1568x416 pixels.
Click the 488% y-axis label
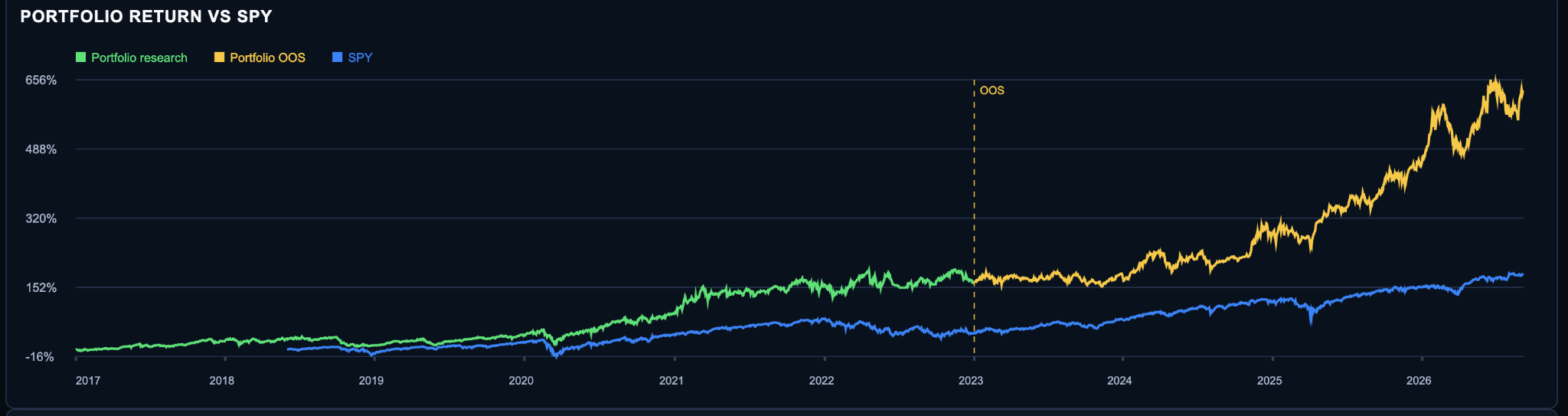tap(41, 149)
